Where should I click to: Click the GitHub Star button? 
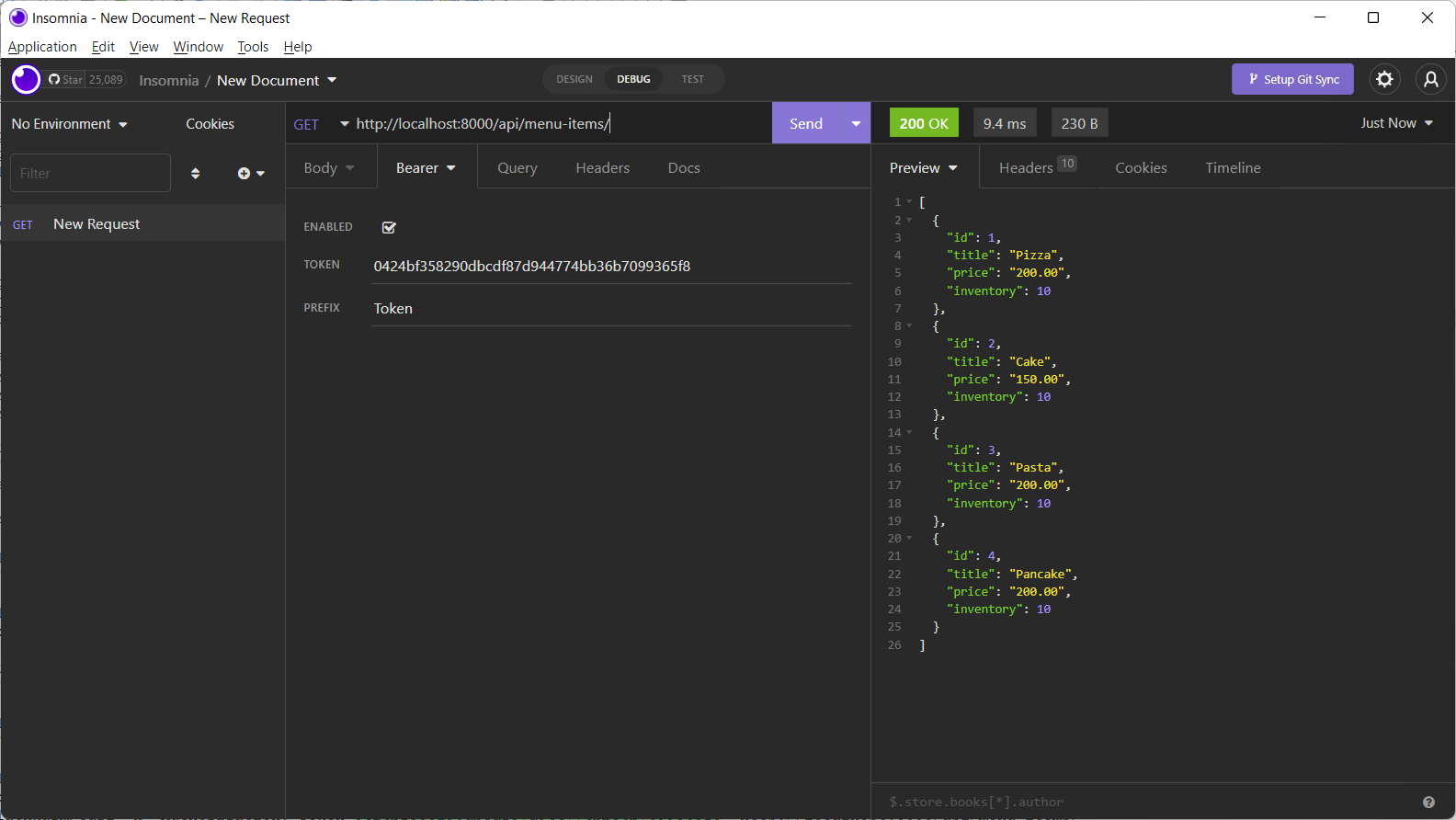66,80
